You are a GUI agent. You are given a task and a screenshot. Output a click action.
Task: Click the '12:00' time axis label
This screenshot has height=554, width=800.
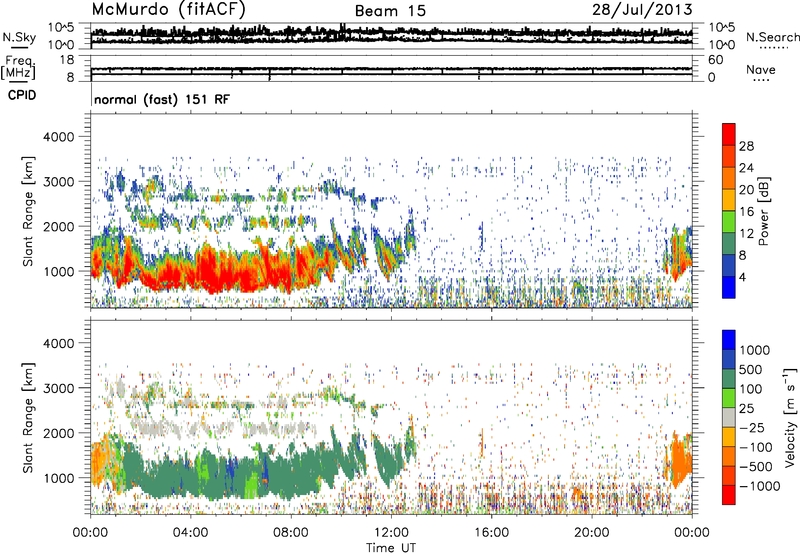tap(391, 533)
